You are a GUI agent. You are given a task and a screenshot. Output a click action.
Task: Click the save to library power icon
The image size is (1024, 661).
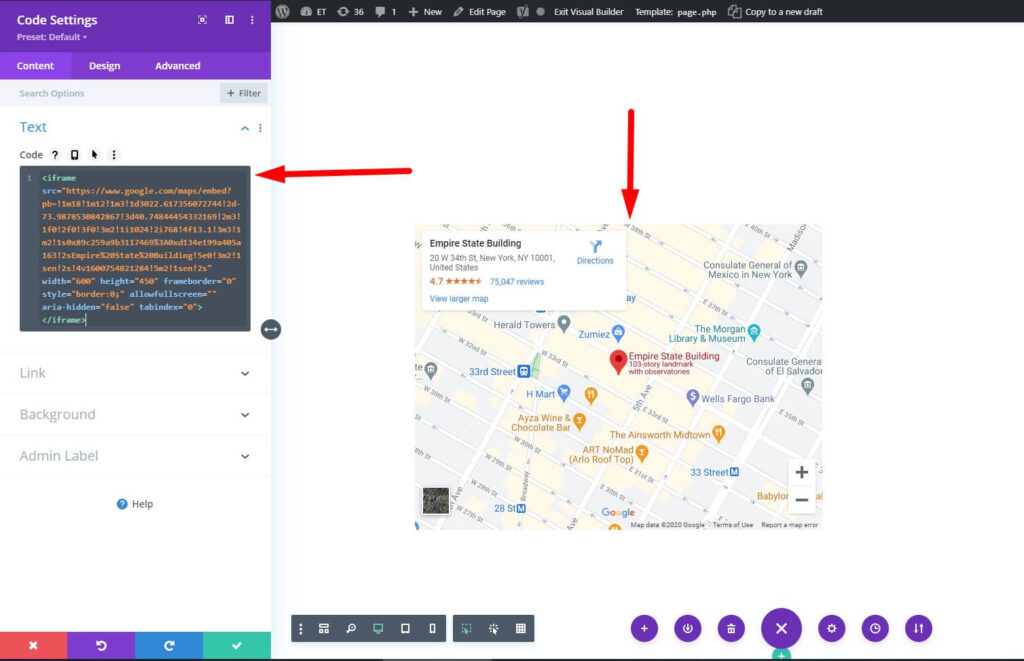click(x=688, y=629)
